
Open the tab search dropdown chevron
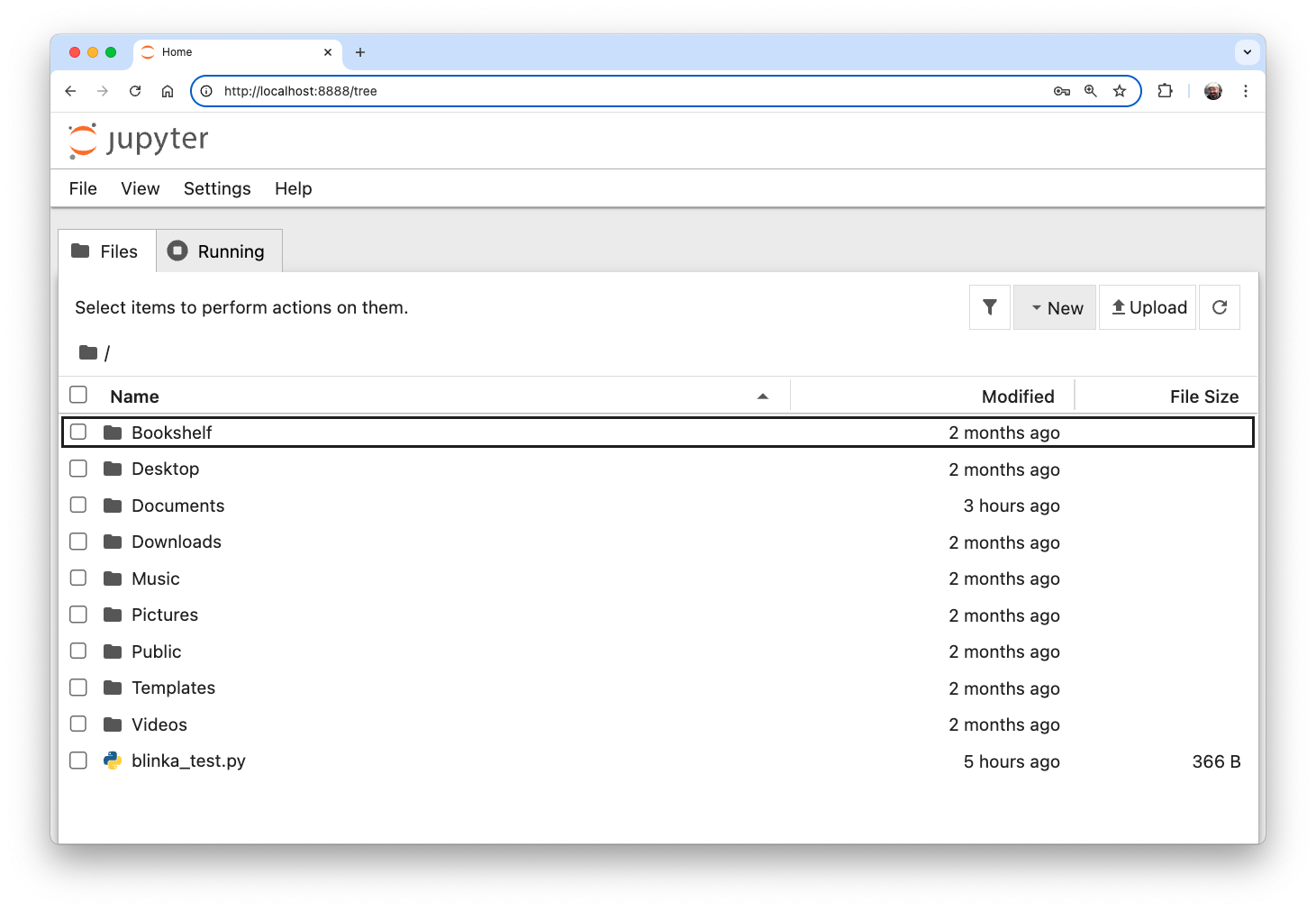point(1248,52)
